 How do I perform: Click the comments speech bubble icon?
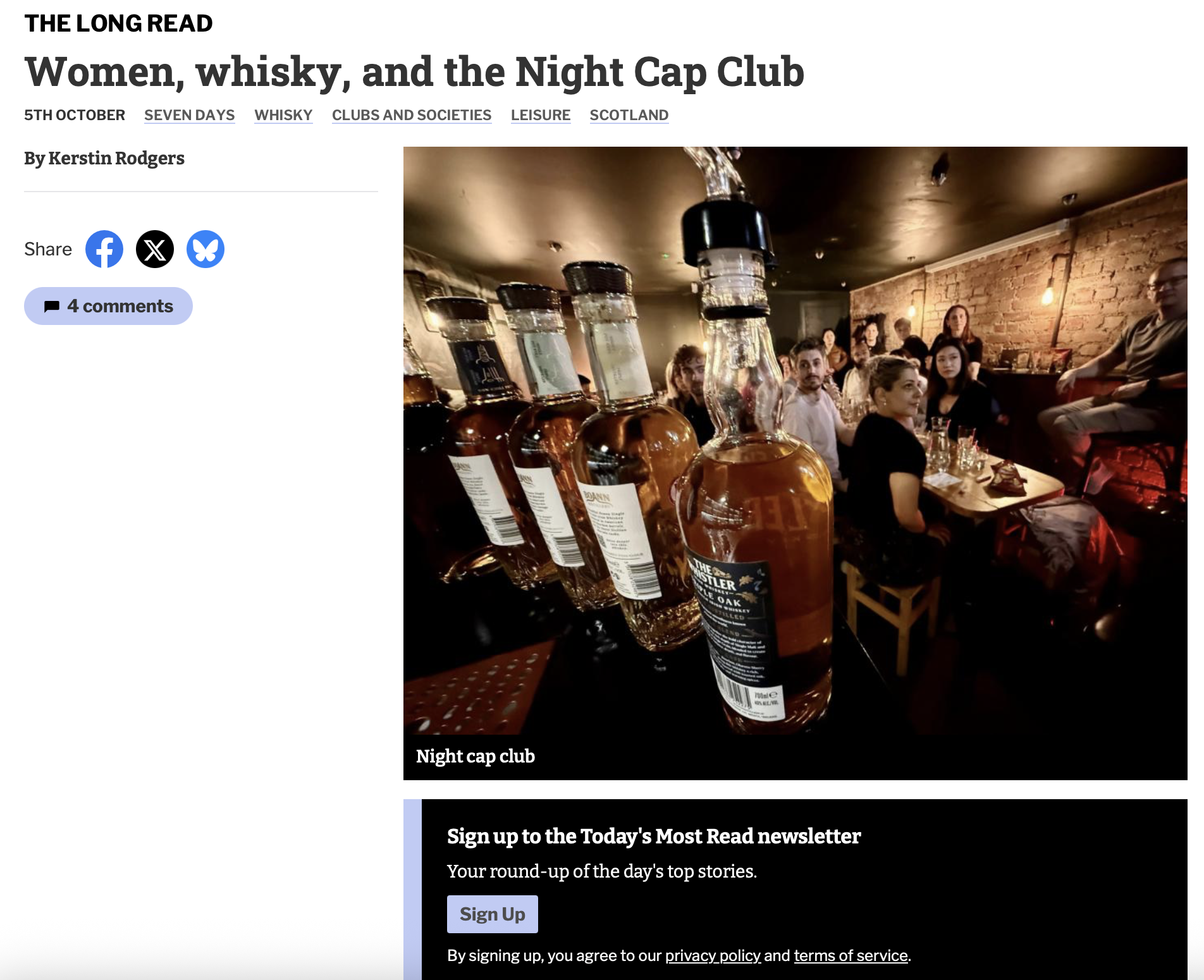click(x=52, y=307)
